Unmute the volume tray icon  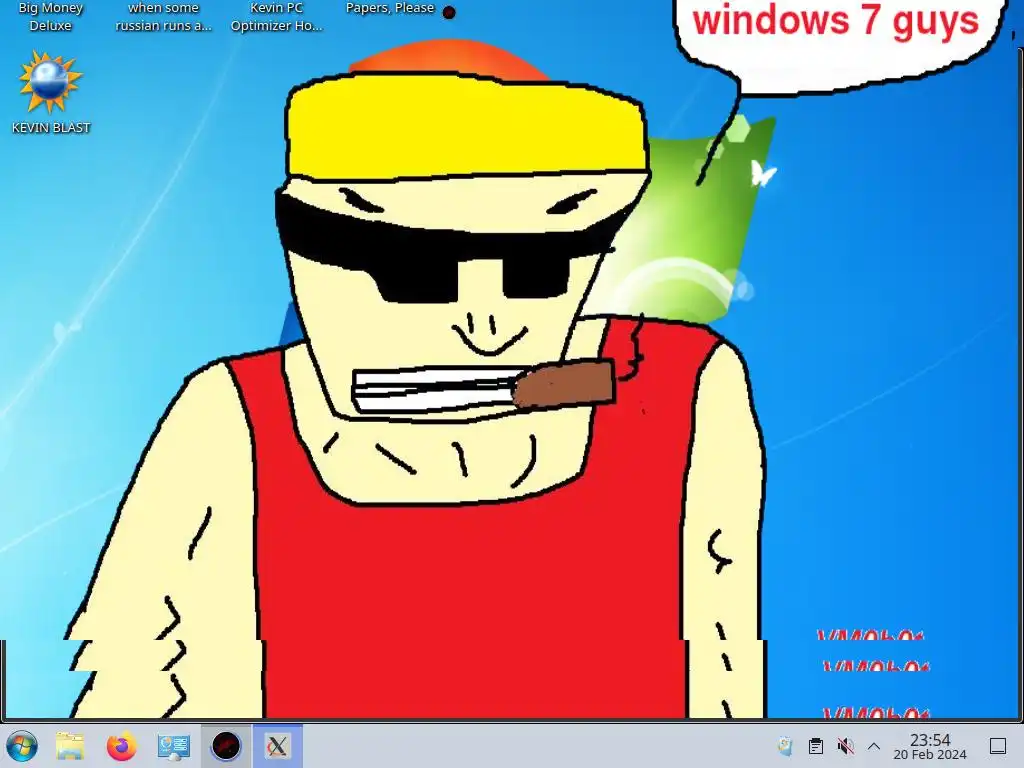click(x=846, y=746)
